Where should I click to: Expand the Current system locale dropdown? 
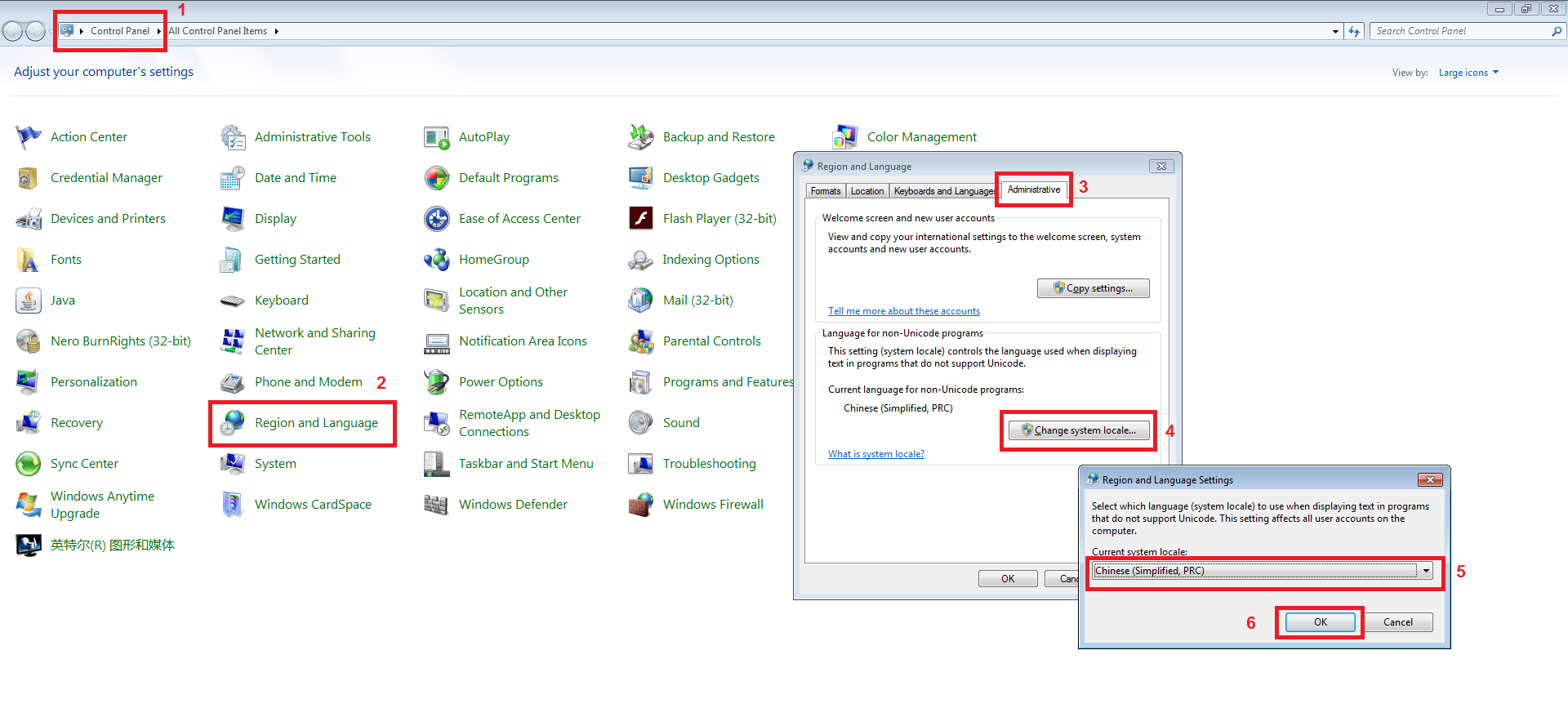click(x=1426, y=571)
